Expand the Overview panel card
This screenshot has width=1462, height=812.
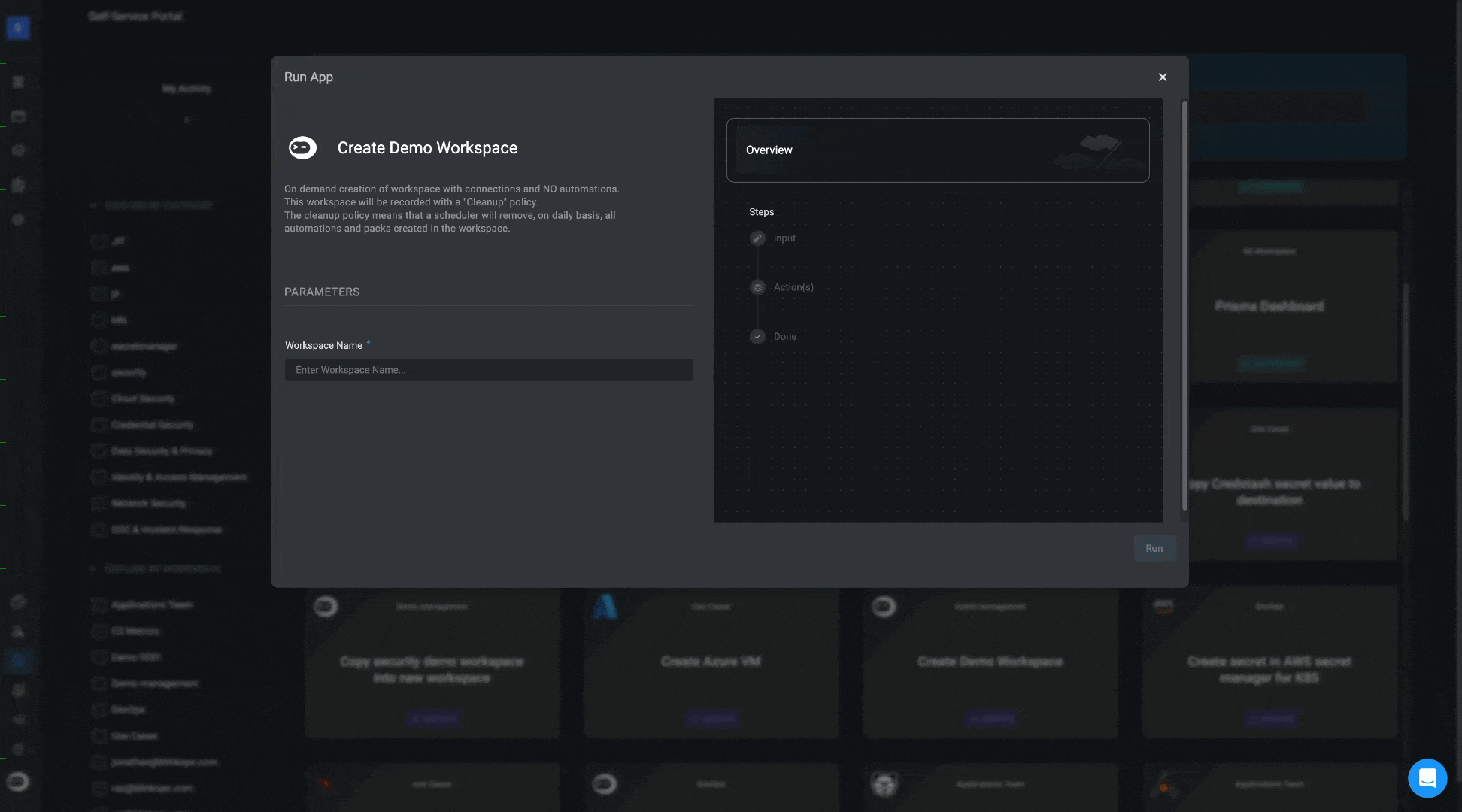pos(937,150)
